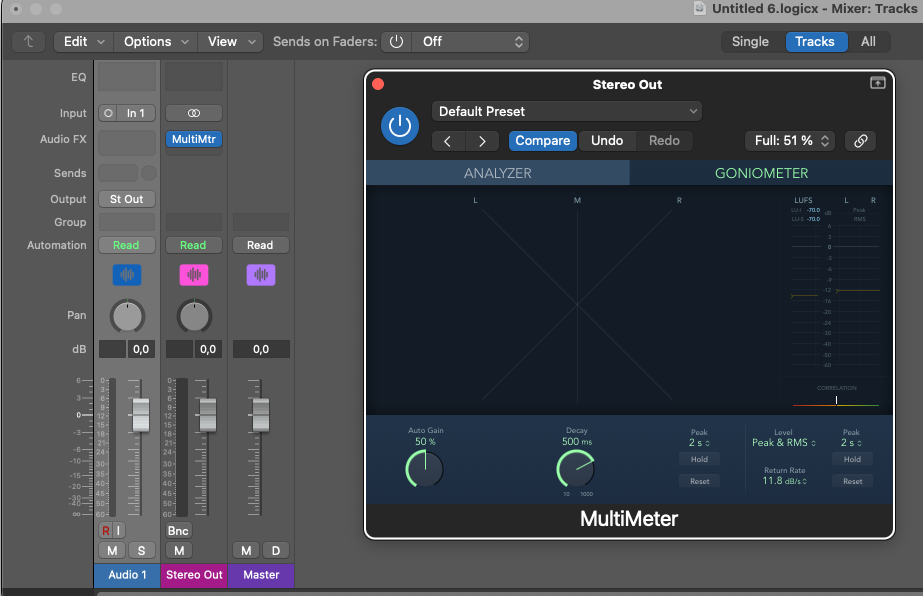Go to next preset arrow
This screenshot has height=596, width=923.
(x=482, y=141)
